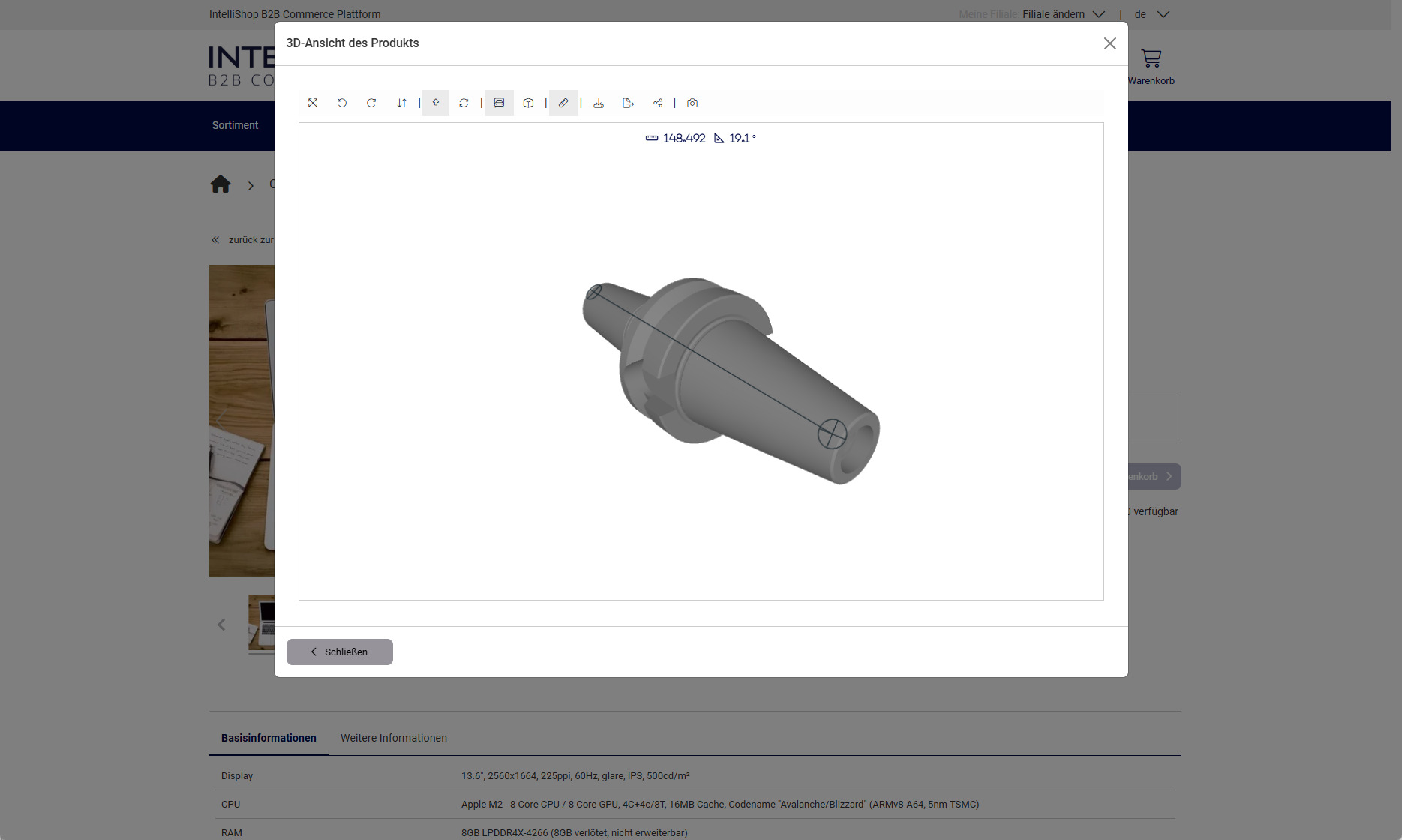This screenshot has height=840, width=1402.
Task: Open the Filiale ändern dropdown
Action: click(x=1064, y=14)
